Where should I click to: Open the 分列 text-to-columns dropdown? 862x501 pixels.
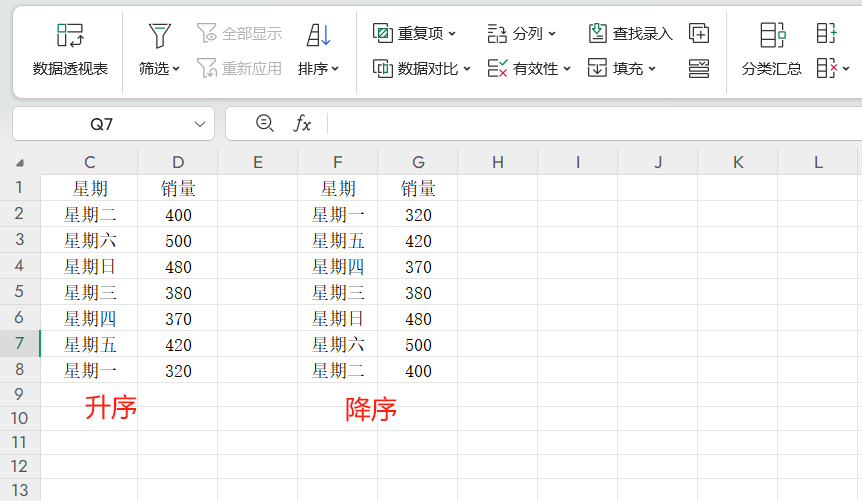tap(522, 33)
